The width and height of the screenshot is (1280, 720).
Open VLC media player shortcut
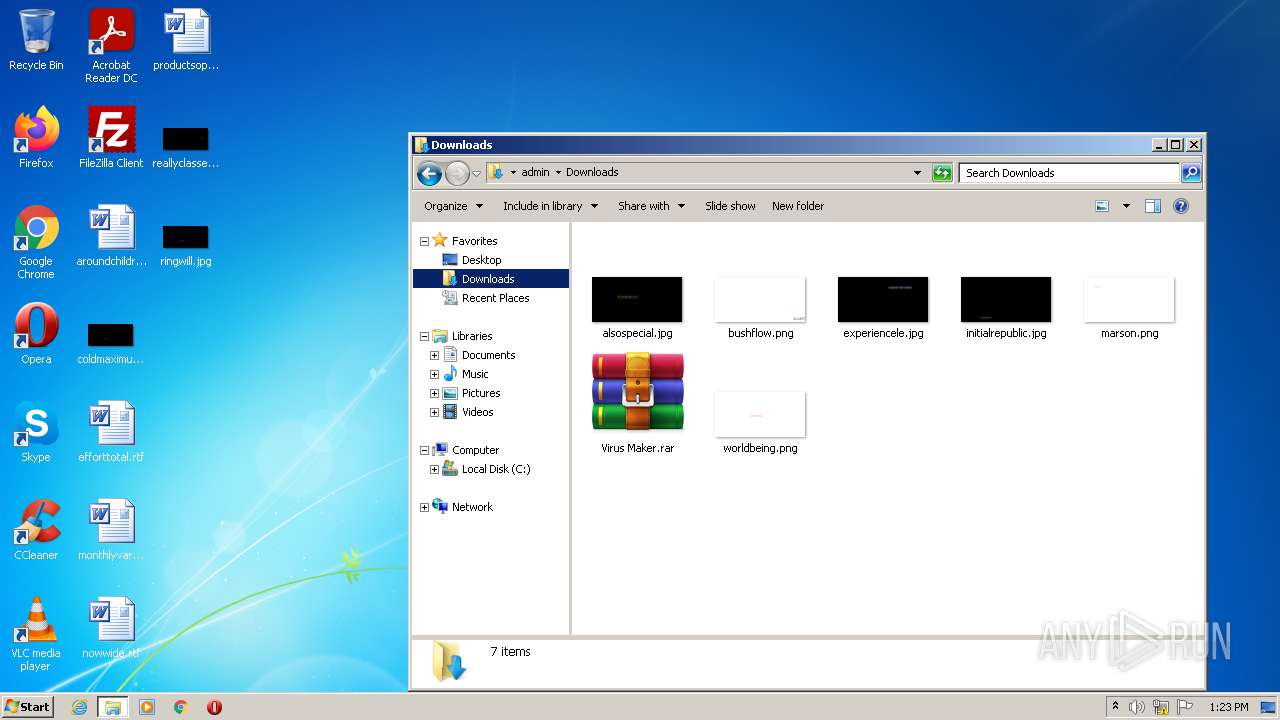[x=36, y=634]
